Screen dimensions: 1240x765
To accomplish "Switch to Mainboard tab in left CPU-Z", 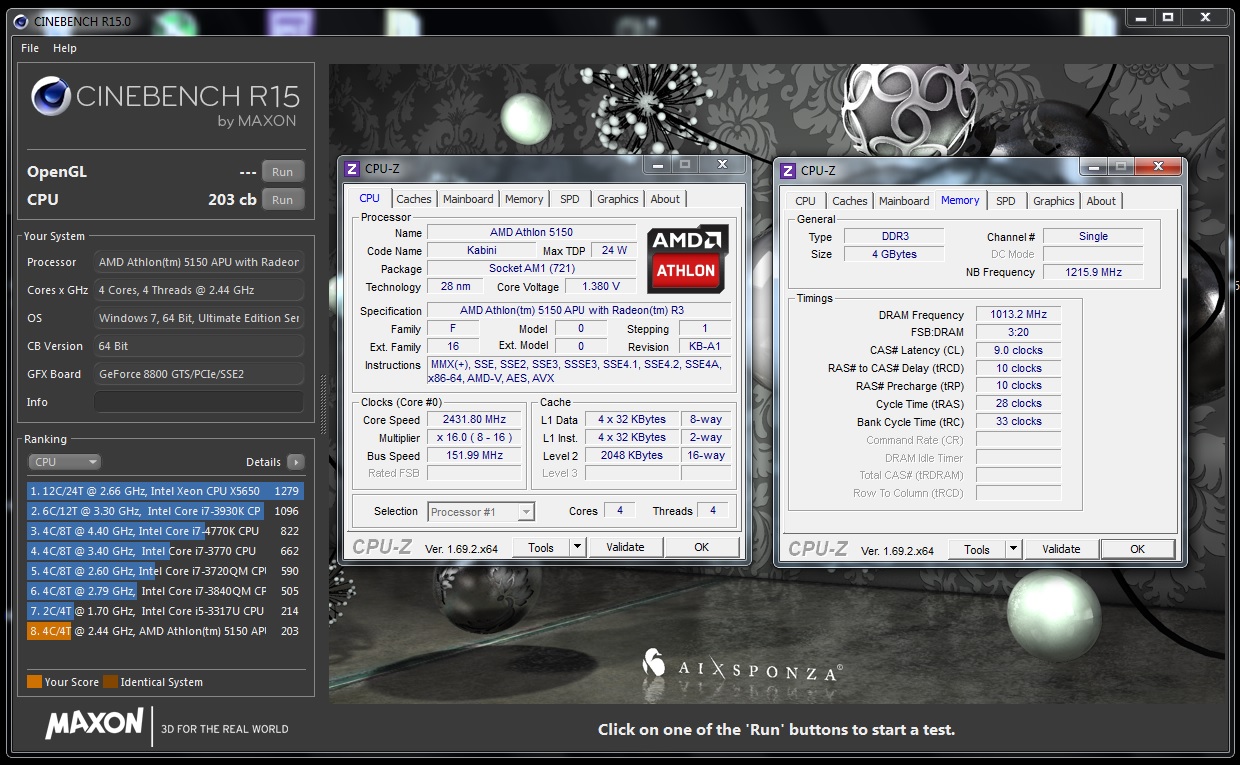I will pyautogui.click(x=468, y=199).
